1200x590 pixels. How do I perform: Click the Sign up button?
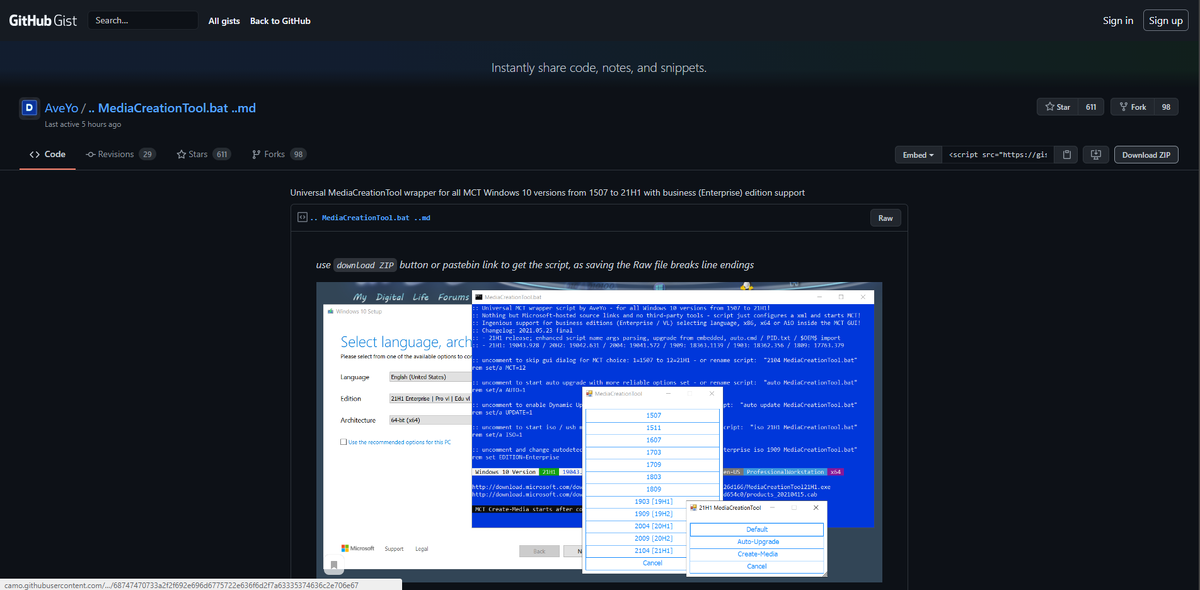tap(1166, 21)
